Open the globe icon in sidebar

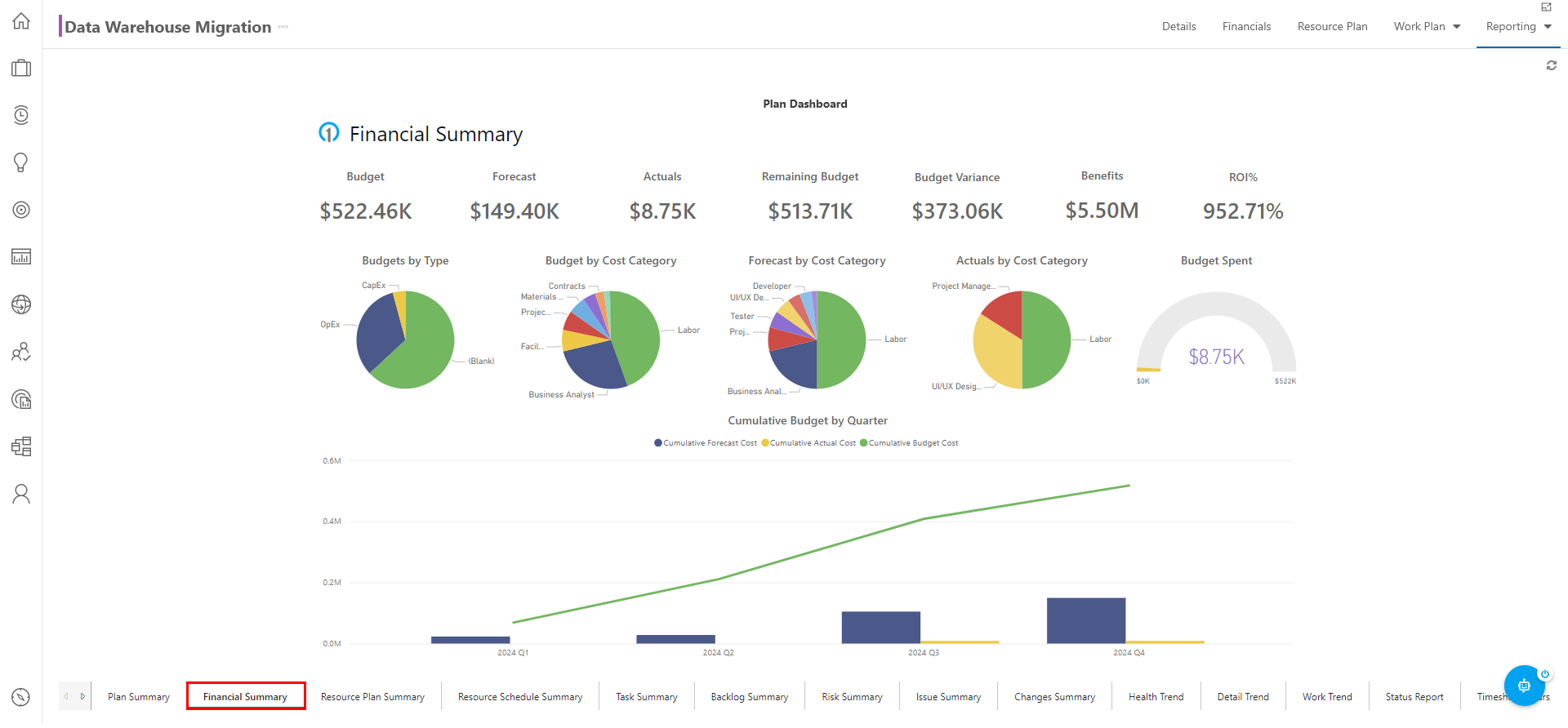[21, 304]
